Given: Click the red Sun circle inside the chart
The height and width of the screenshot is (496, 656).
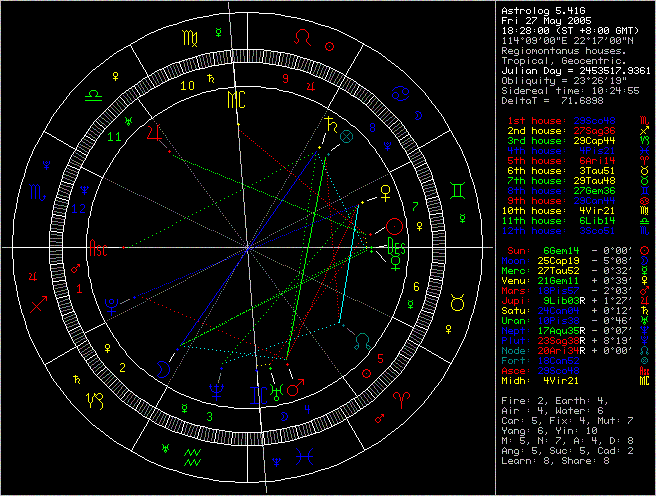Looking at the screenshot, I should point(394,227).
